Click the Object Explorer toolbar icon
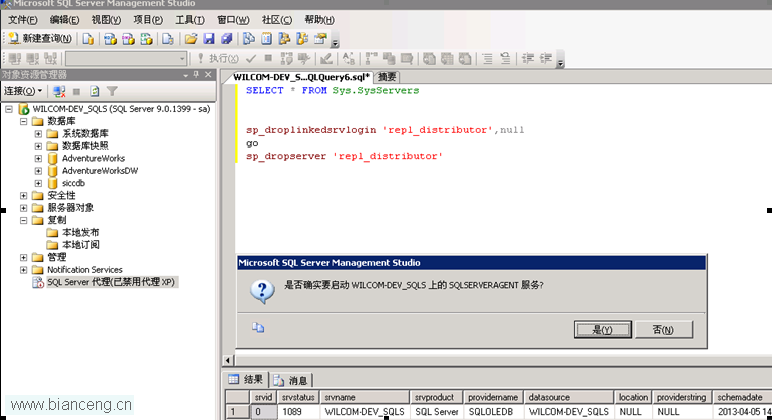The width and height of the screenshot is (772, 420). pos(284,38)
